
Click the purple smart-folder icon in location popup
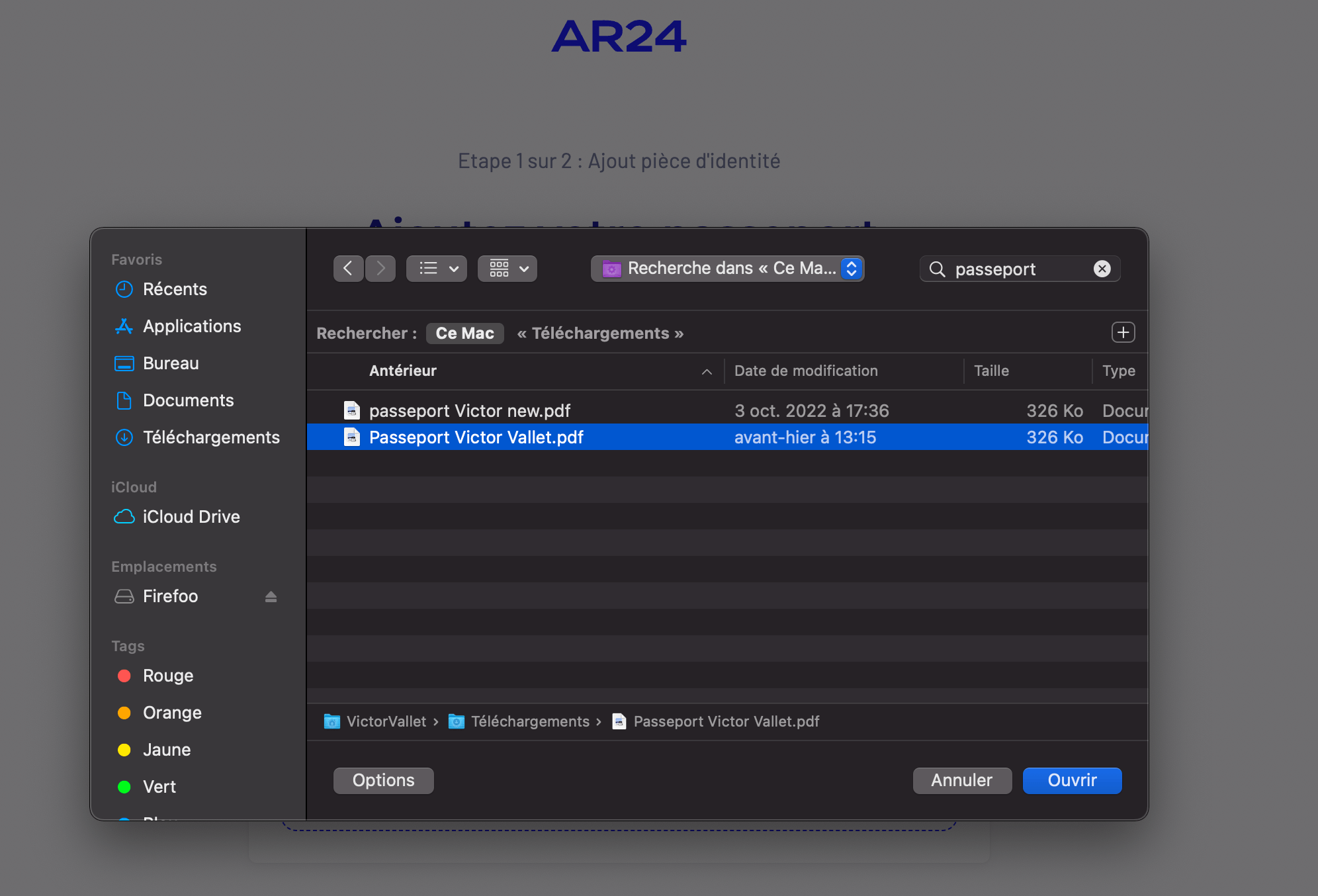[612, 269]
